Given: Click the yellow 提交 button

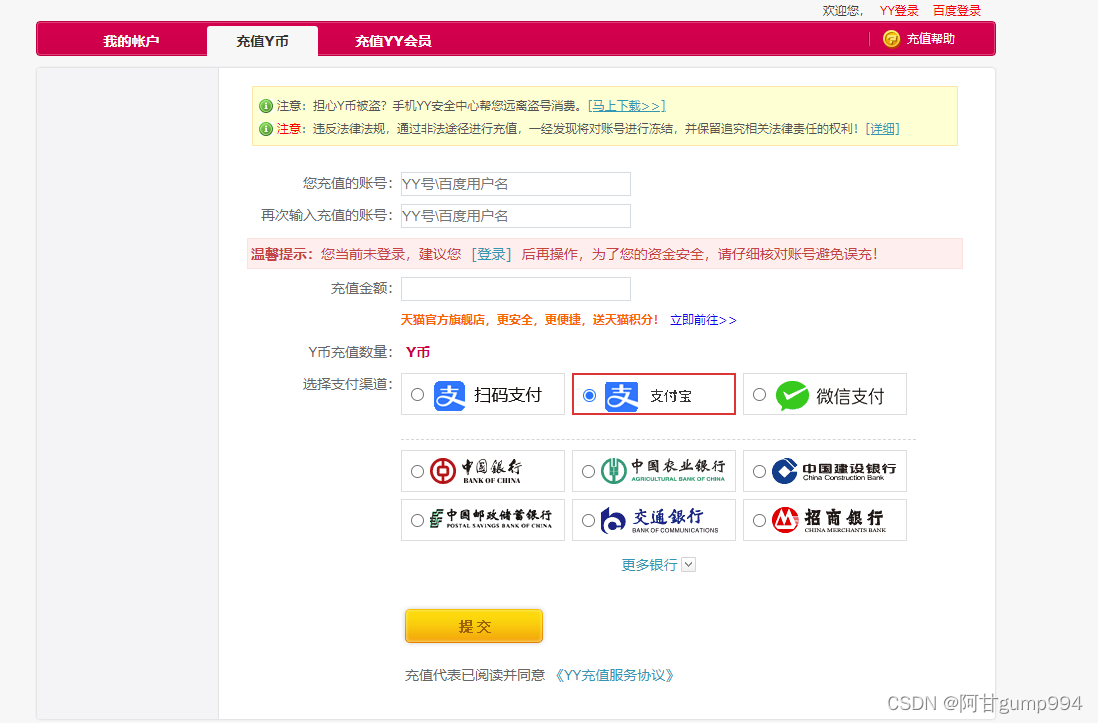Looking at the screenshot, I should pyautogui.click(x=474, y=626).
